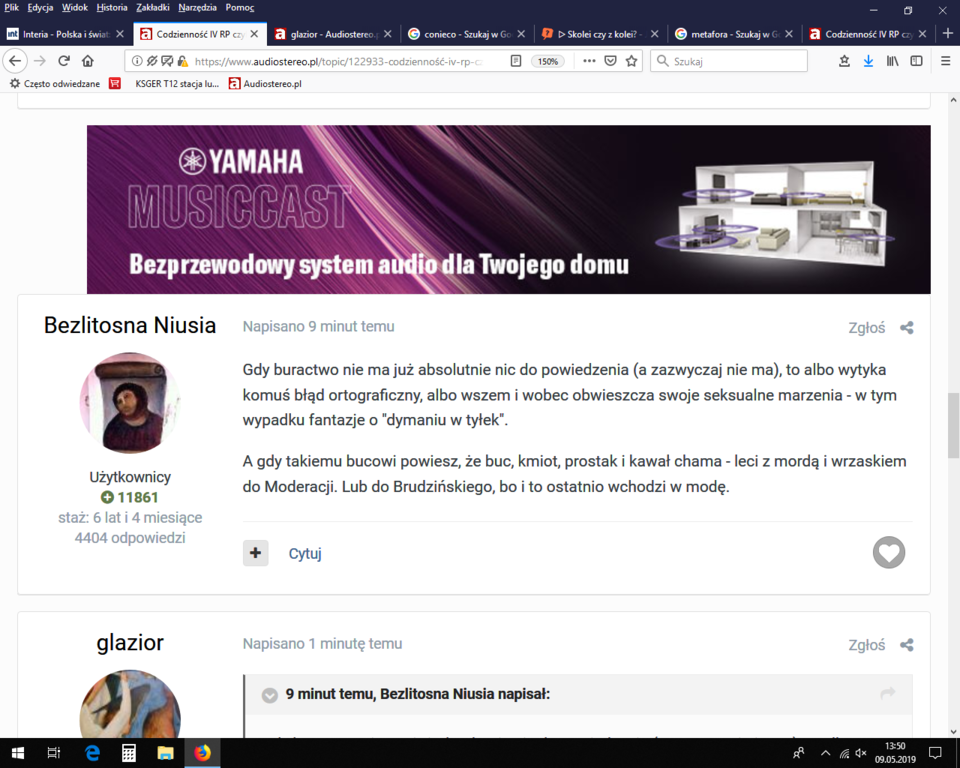Click the vertical page scrollbar thumb
Viewport: 960px width, 768px height.
(x=953, y=426)
